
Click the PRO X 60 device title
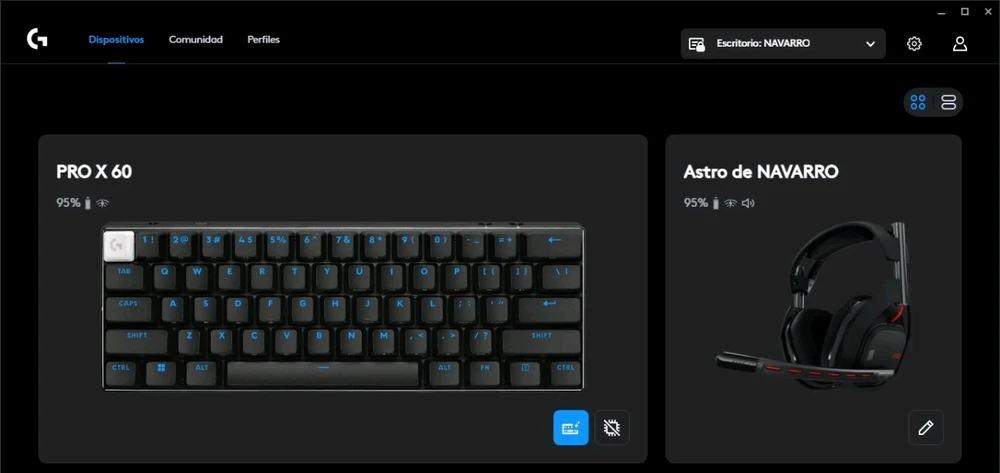pos(94,171)
